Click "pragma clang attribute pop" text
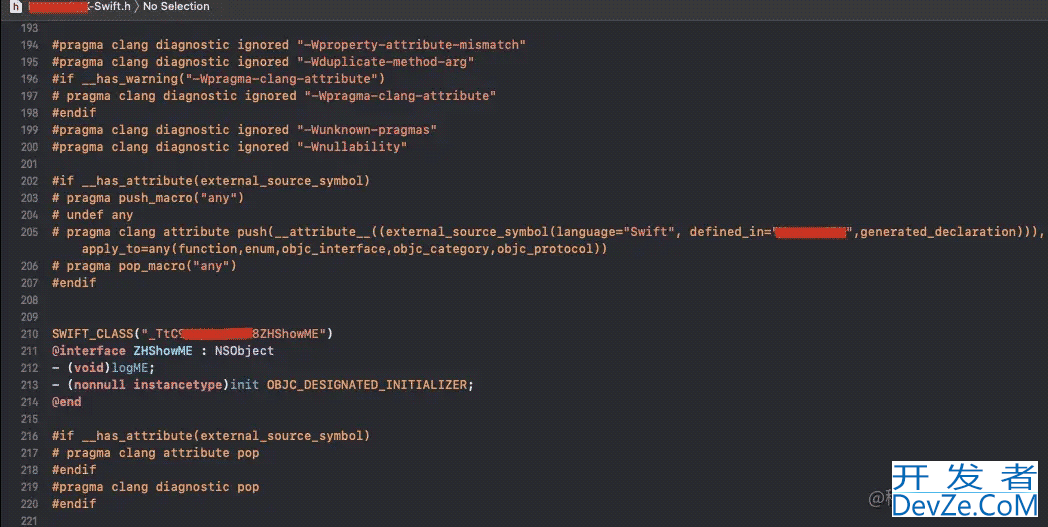This screenshot has height=527, width=1048. pyautogui.click(x=162, y=453)
